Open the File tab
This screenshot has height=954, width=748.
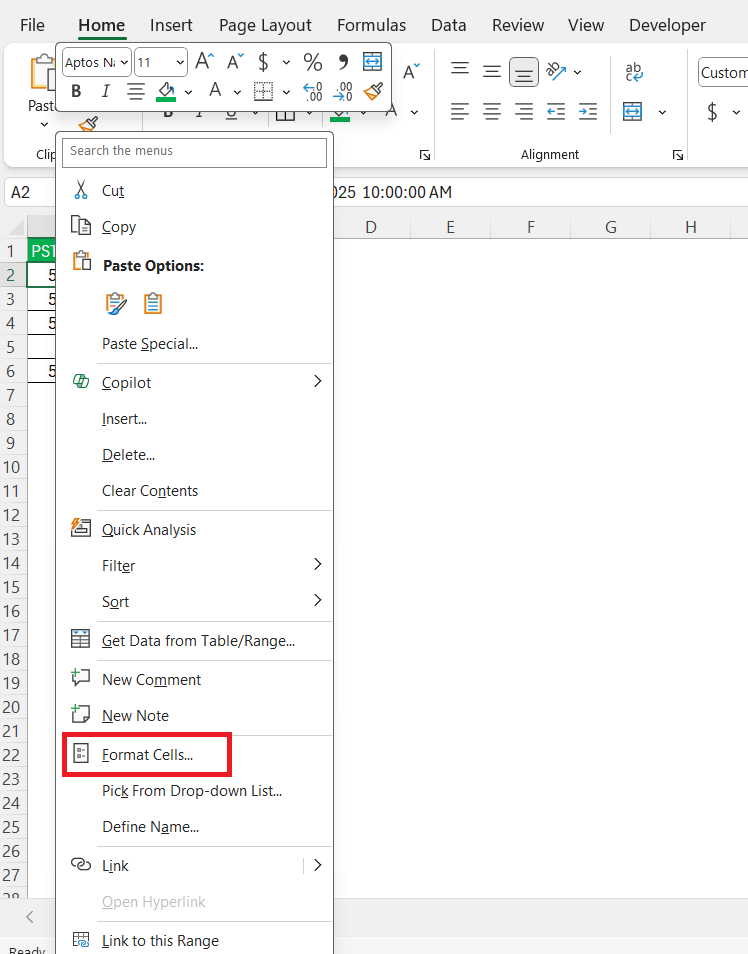click(x=32, y=25)
